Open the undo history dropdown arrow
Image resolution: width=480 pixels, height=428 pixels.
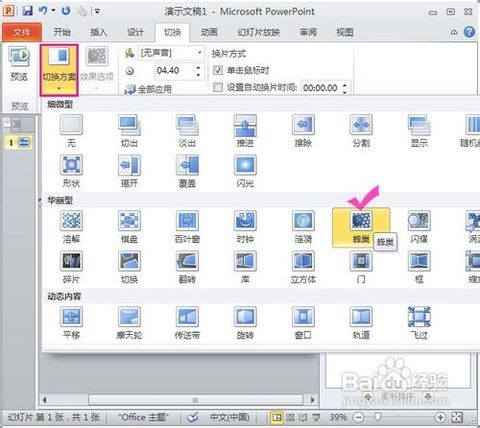tap(53, 11)
